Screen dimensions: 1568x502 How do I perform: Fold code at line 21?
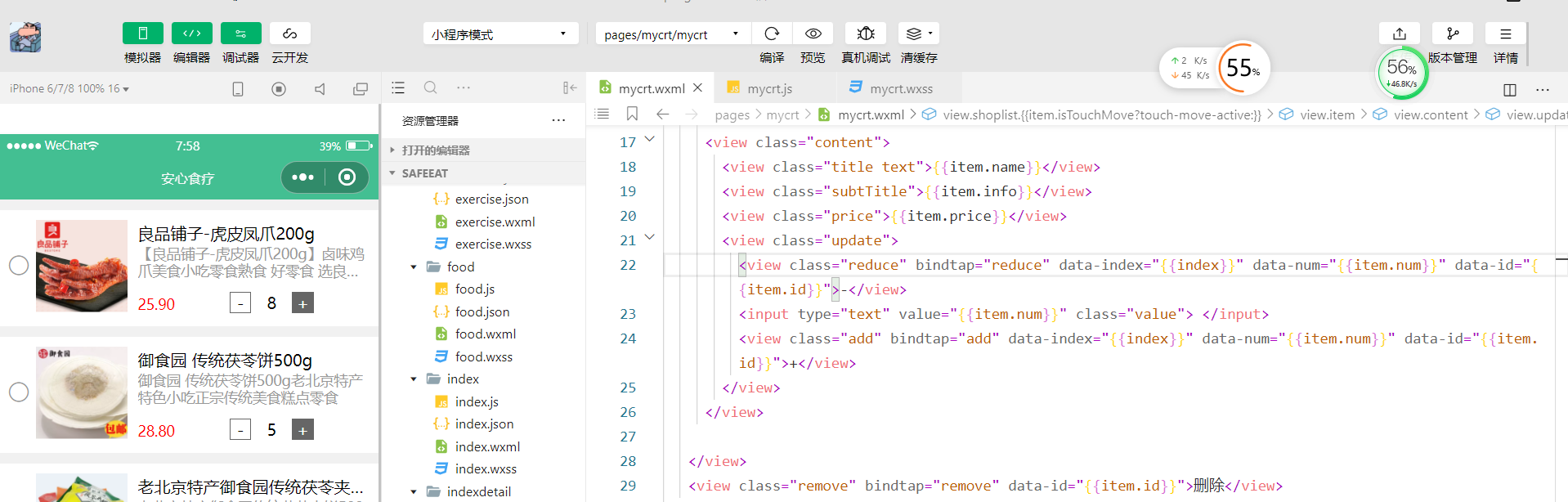tap(650, 238)
